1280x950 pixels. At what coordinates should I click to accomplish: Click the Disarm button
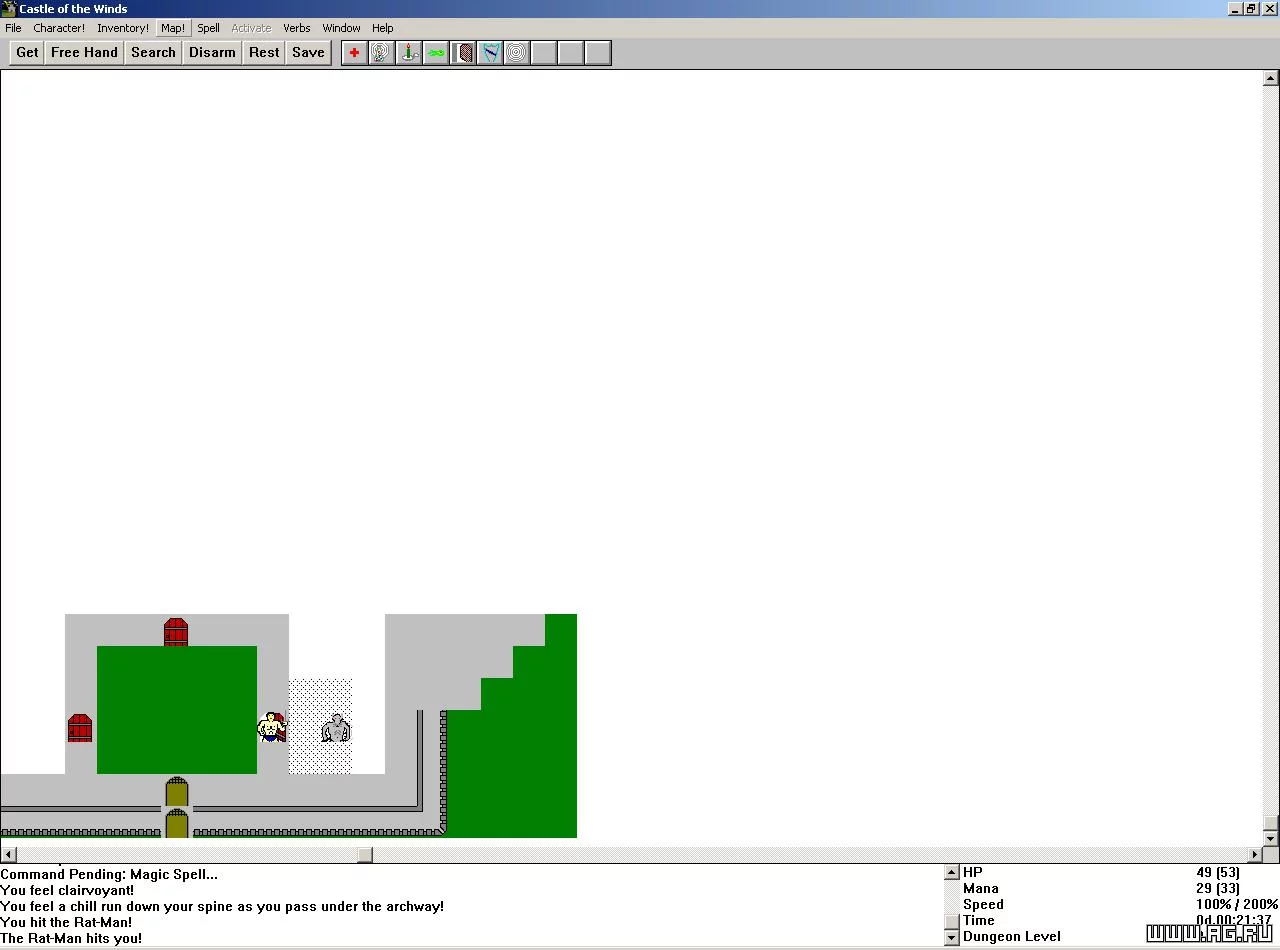(x=212, y=53)
